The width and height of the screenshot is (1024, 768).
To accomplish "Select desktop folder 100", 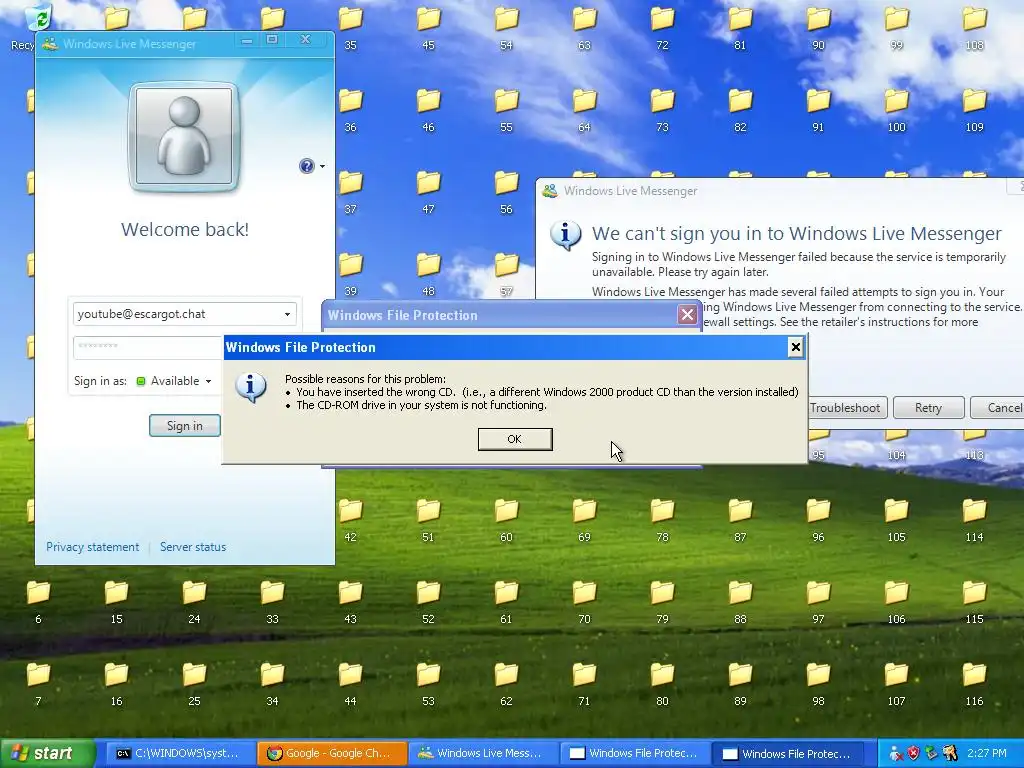I will point(897,108).
